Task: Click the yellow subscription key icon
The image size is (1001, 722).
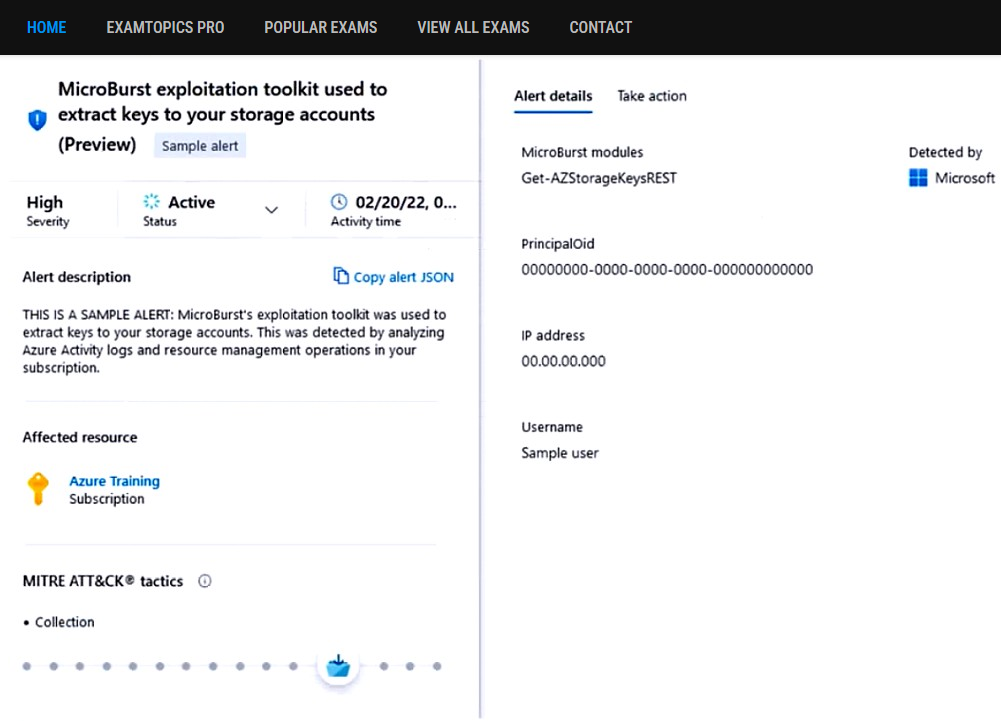Action: click(38, 489)
